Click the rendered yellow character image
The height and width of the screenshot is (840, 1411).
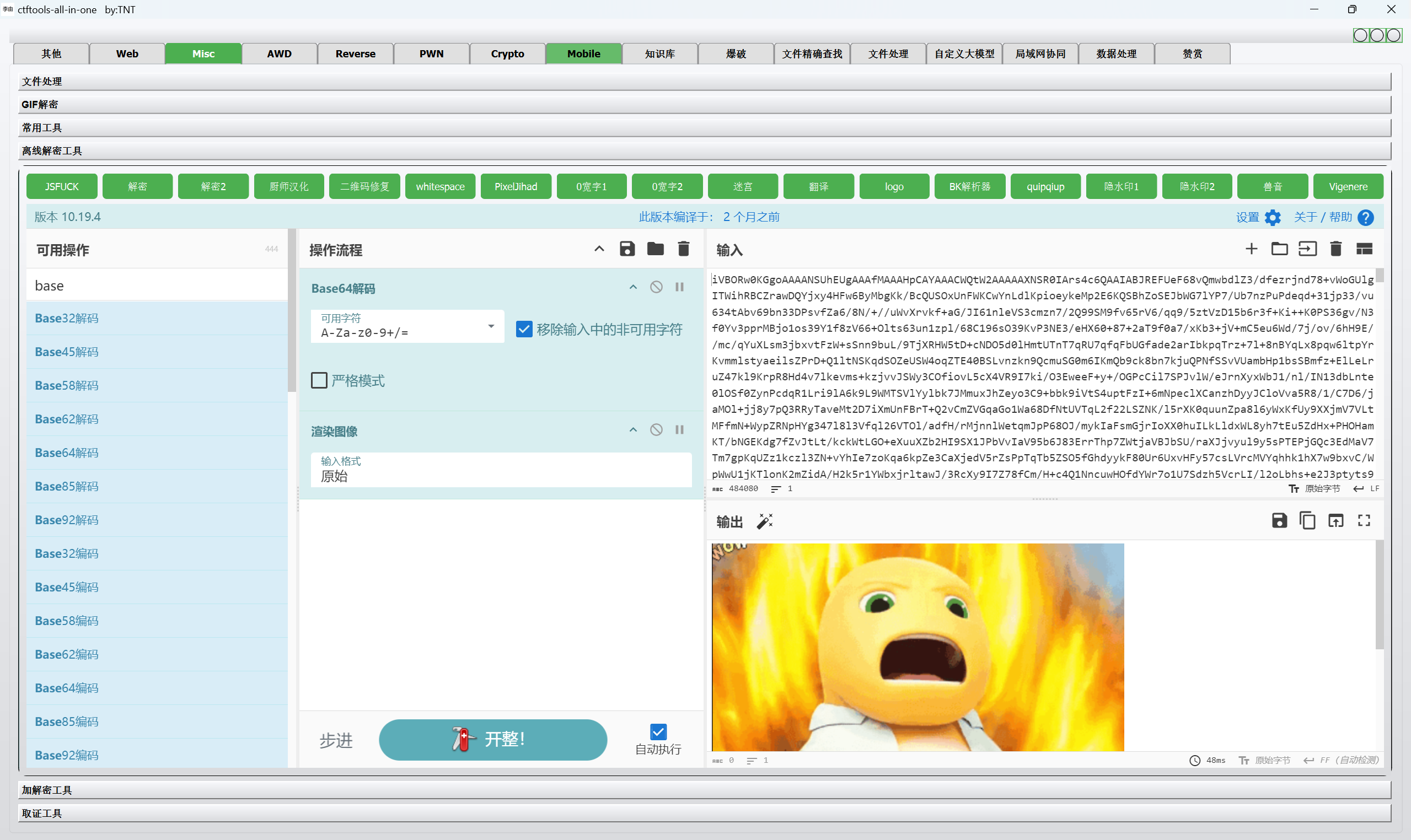(x=918, y=647)
